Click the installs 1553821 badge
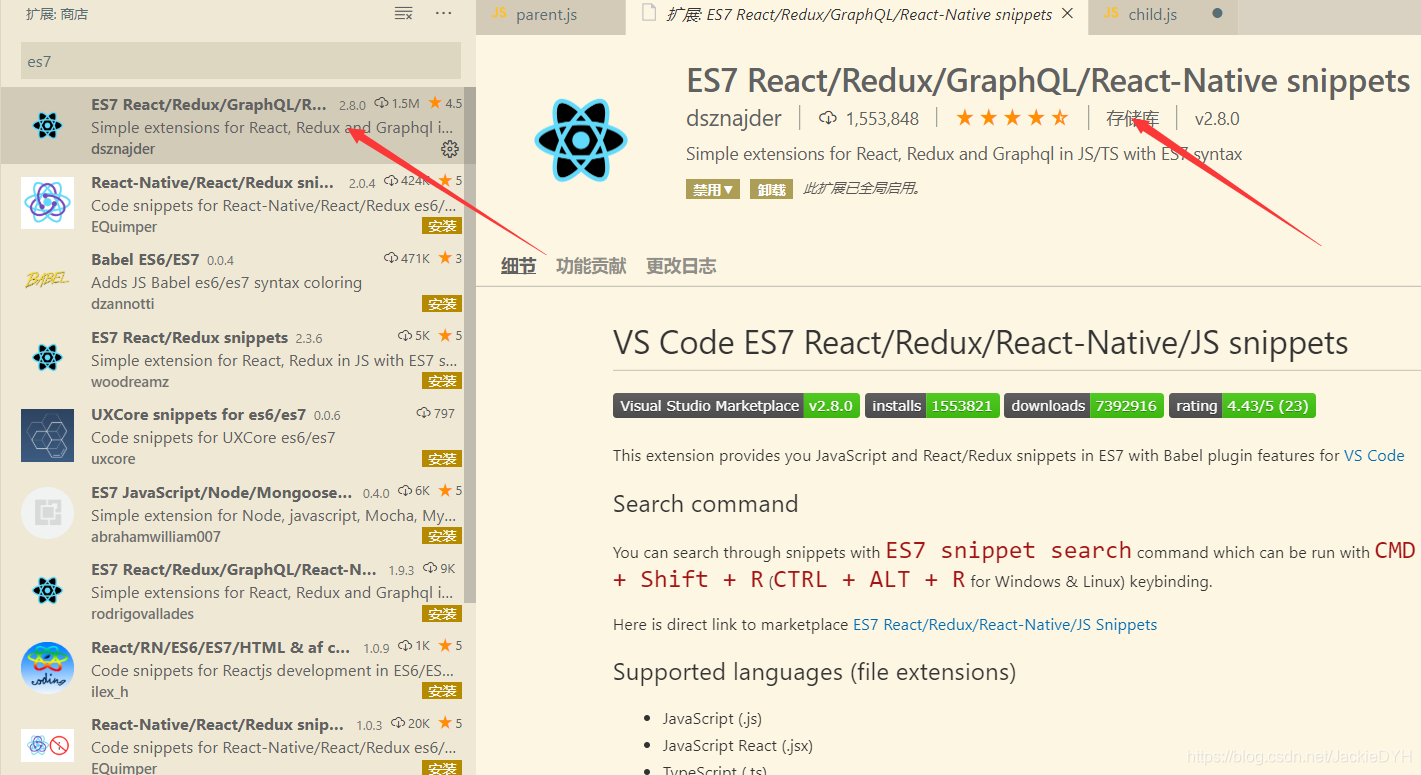The width and height of the screenshot is (1421, 775). tap(932, 405)
